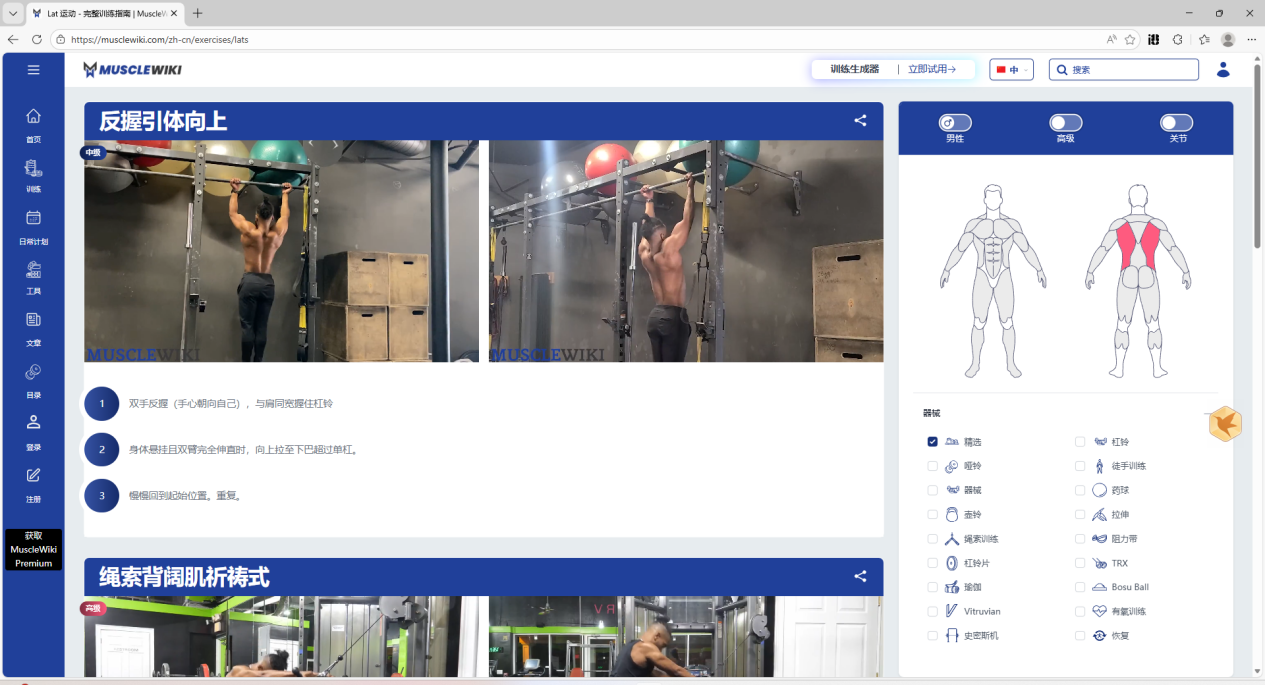Screen dimensions: 1265x685
Task: Open the hamburger menu in sidebar
Action: (33, 70)
